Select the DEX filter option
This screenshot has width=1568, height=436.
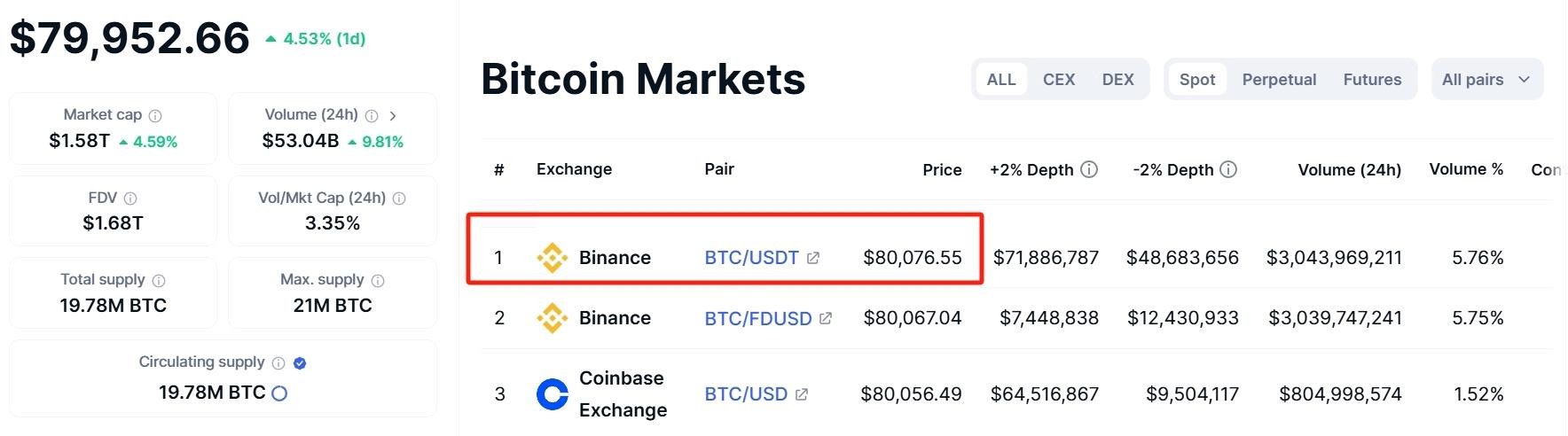tap(1117, 80)
